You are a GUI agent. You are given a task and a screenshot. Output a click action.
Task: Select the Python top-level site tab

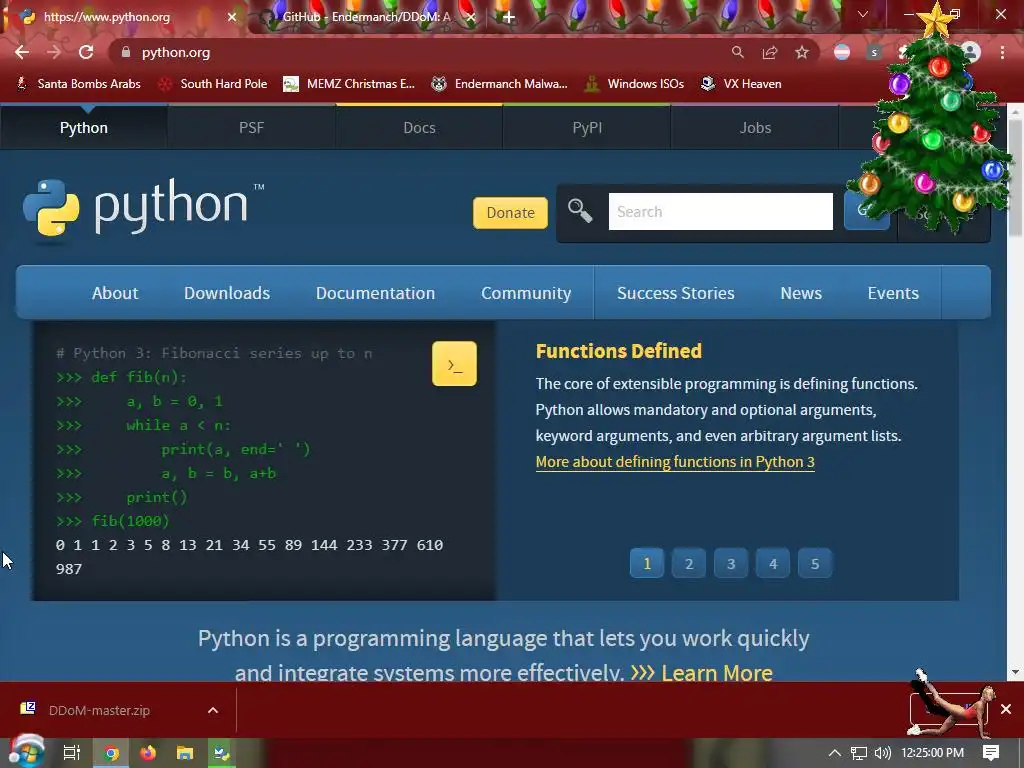tap(84, 127)
